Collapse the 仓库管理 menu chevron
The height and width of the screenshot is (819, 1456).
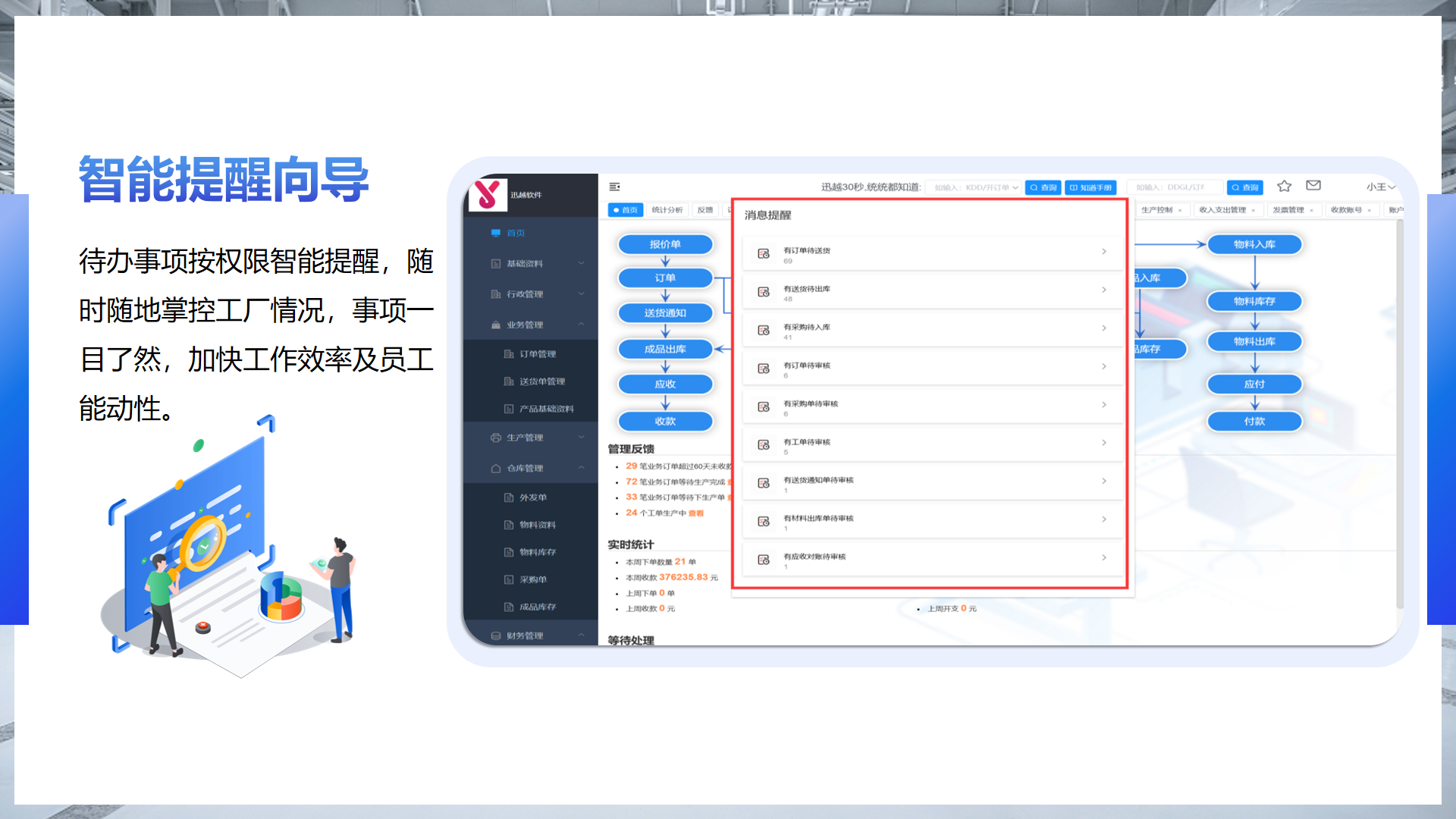point(581,468)
